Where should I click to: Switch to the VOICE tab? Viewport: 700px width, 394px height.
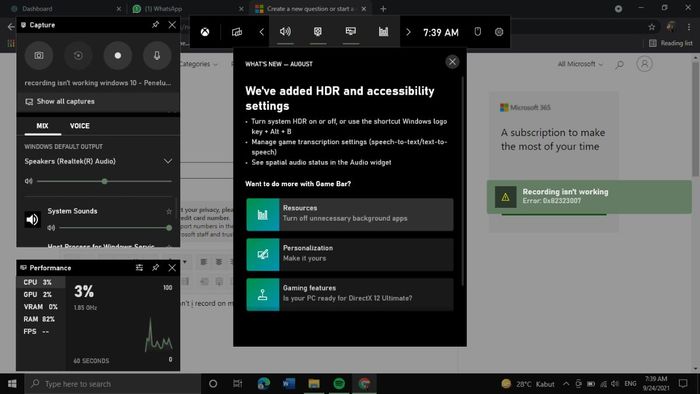79,126
